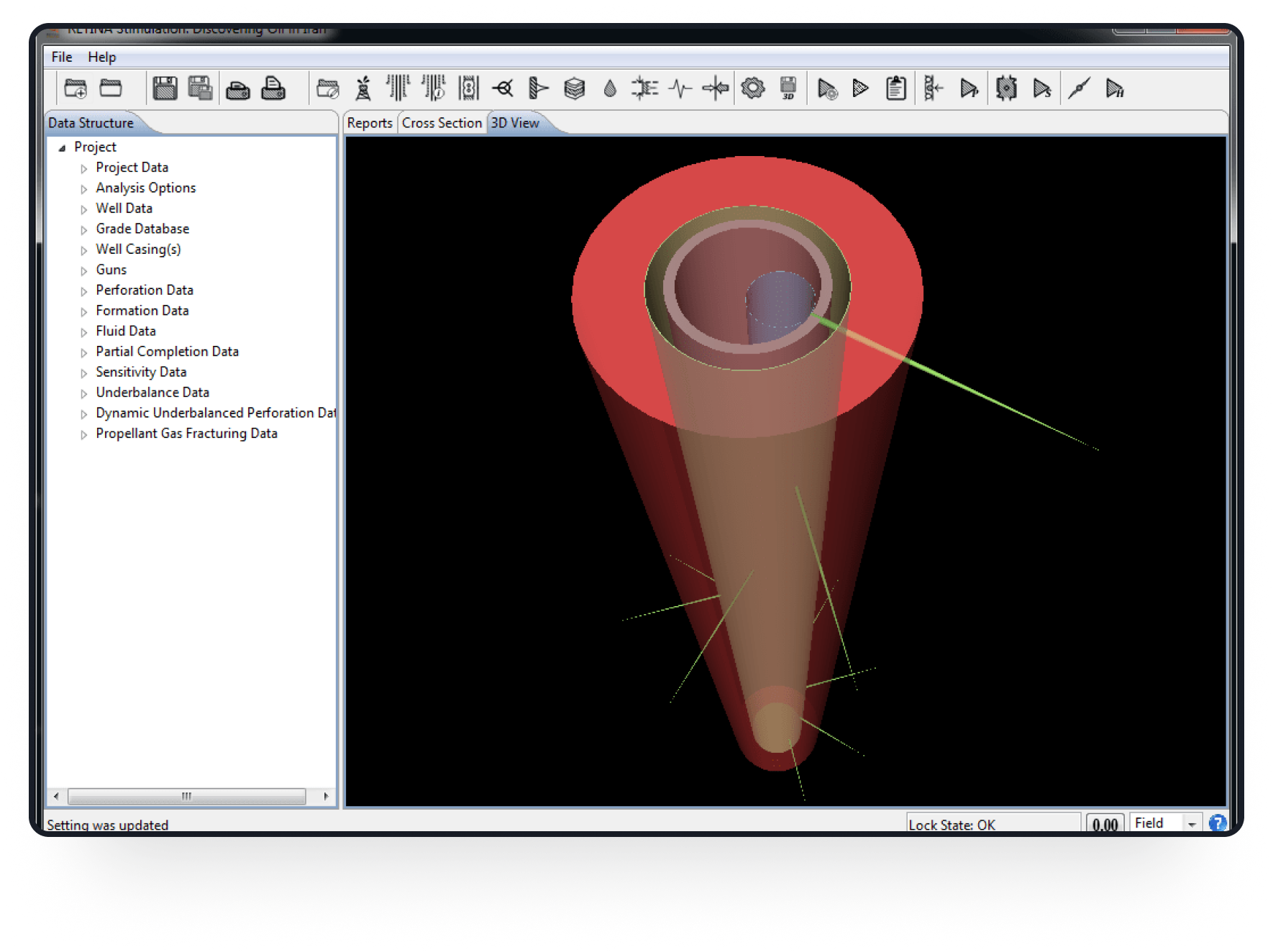Viewport: 1273px width, 952px height.
Task: Open settings with the gear icon
Action: (752, 88)
